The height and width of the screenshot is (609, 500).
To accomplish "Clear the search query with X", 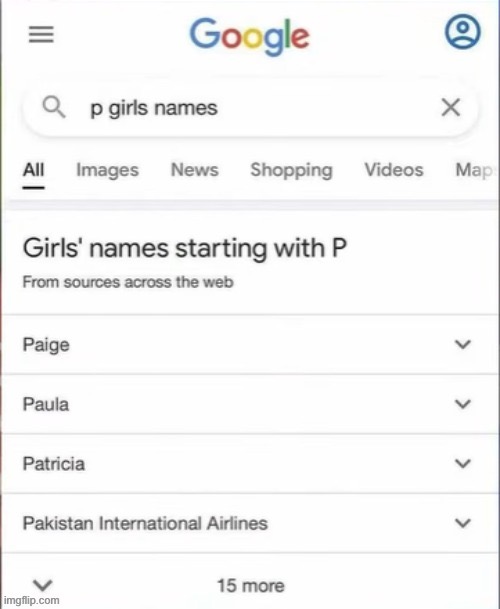I will pyautogui.click(x=451, y=107).
